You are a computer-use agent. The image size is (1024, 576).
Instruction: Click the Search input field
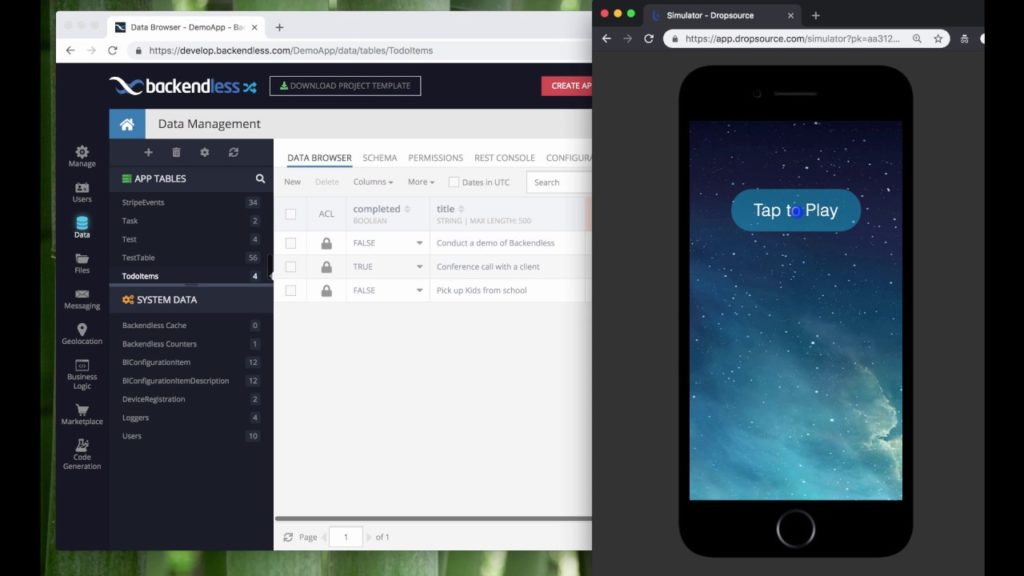point(560,182)
